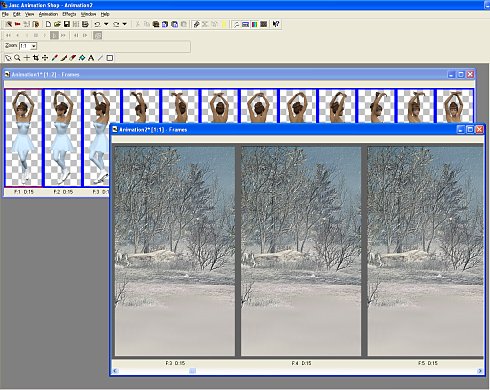Select the Line tool
This screenshot has height=390, width=490.
click(x=100, y=58)
